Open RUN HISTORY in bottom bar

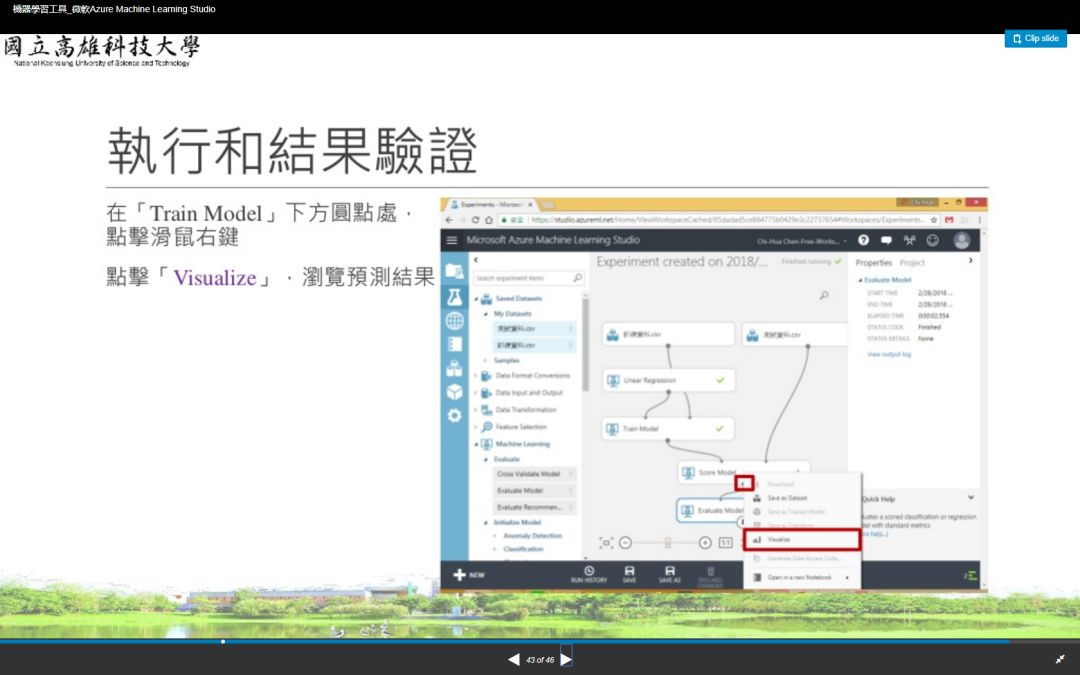589,574
